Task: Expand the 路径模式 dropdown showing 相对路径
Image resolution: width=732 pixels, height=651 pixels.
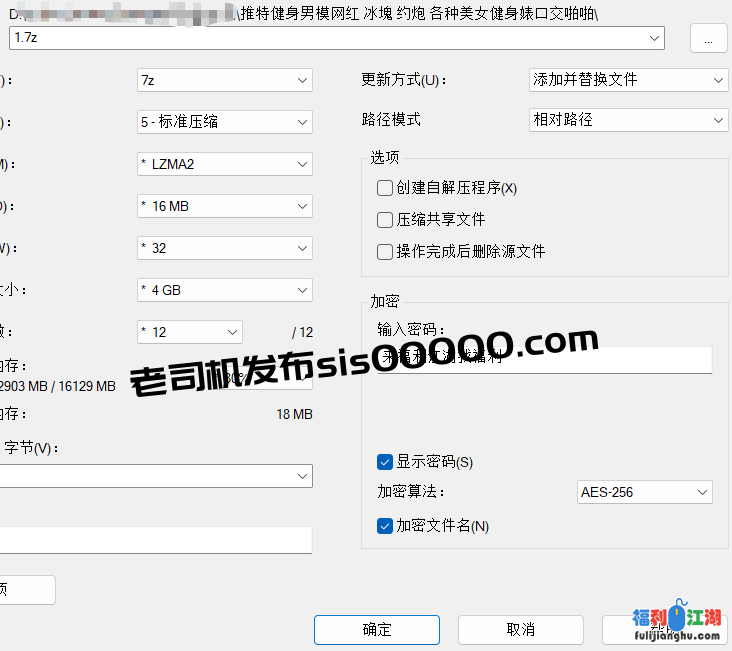Action: point(718,120)
